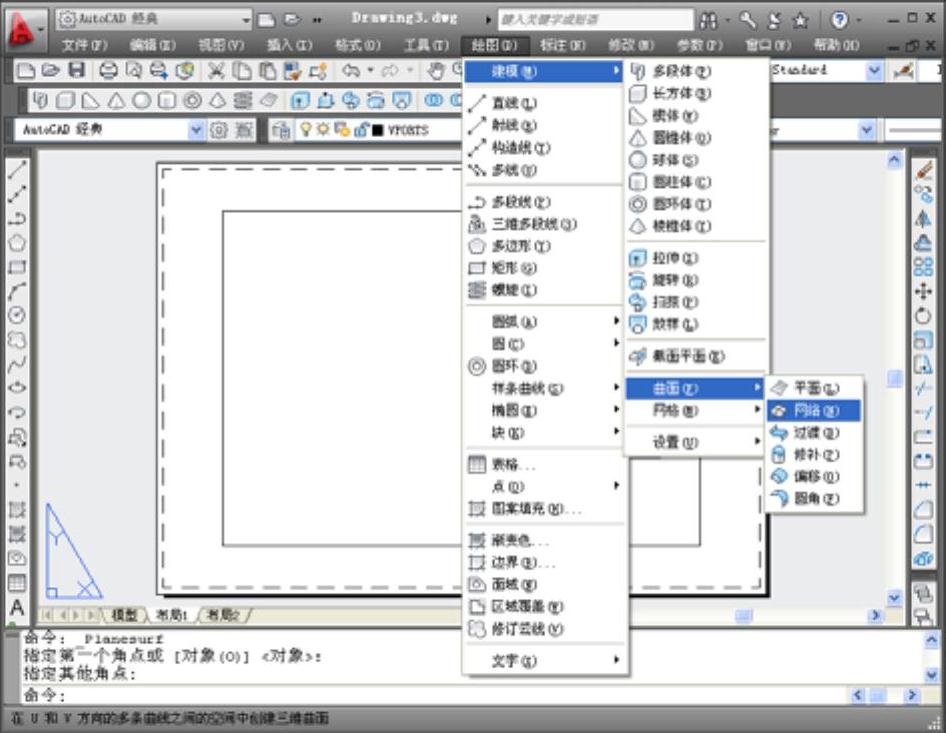The image size is (946, 733).
Task: Toggle the layer freeze sun icon
Action: tap(324, 129)
